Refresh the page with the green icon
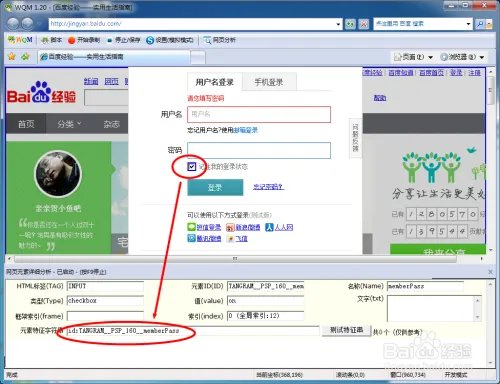The height and width of the screenshot is (384, 500). click(x=350, y=24)
